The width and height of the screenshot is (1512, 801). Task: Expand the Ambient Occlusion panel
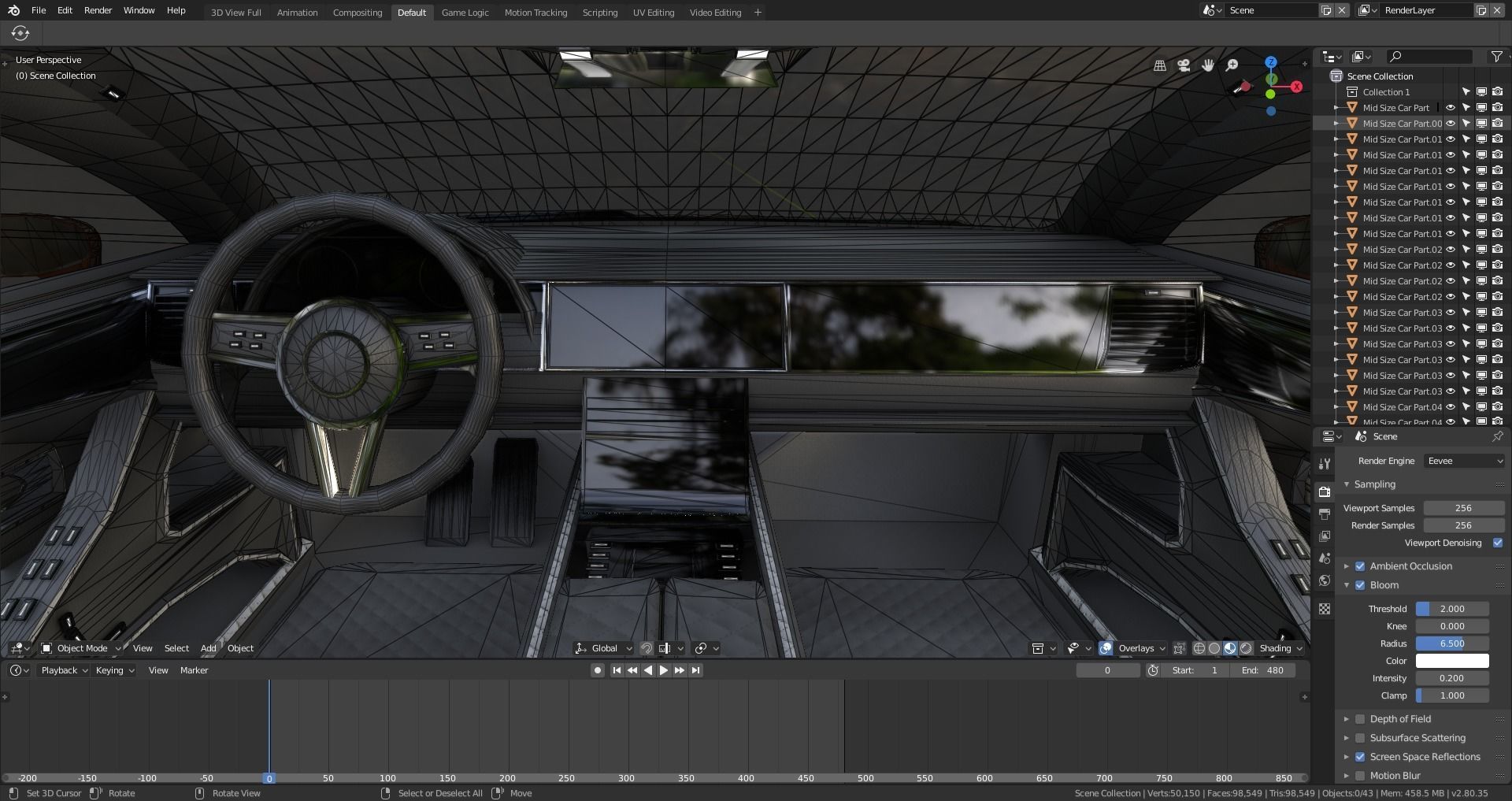tap(1347, 566)
